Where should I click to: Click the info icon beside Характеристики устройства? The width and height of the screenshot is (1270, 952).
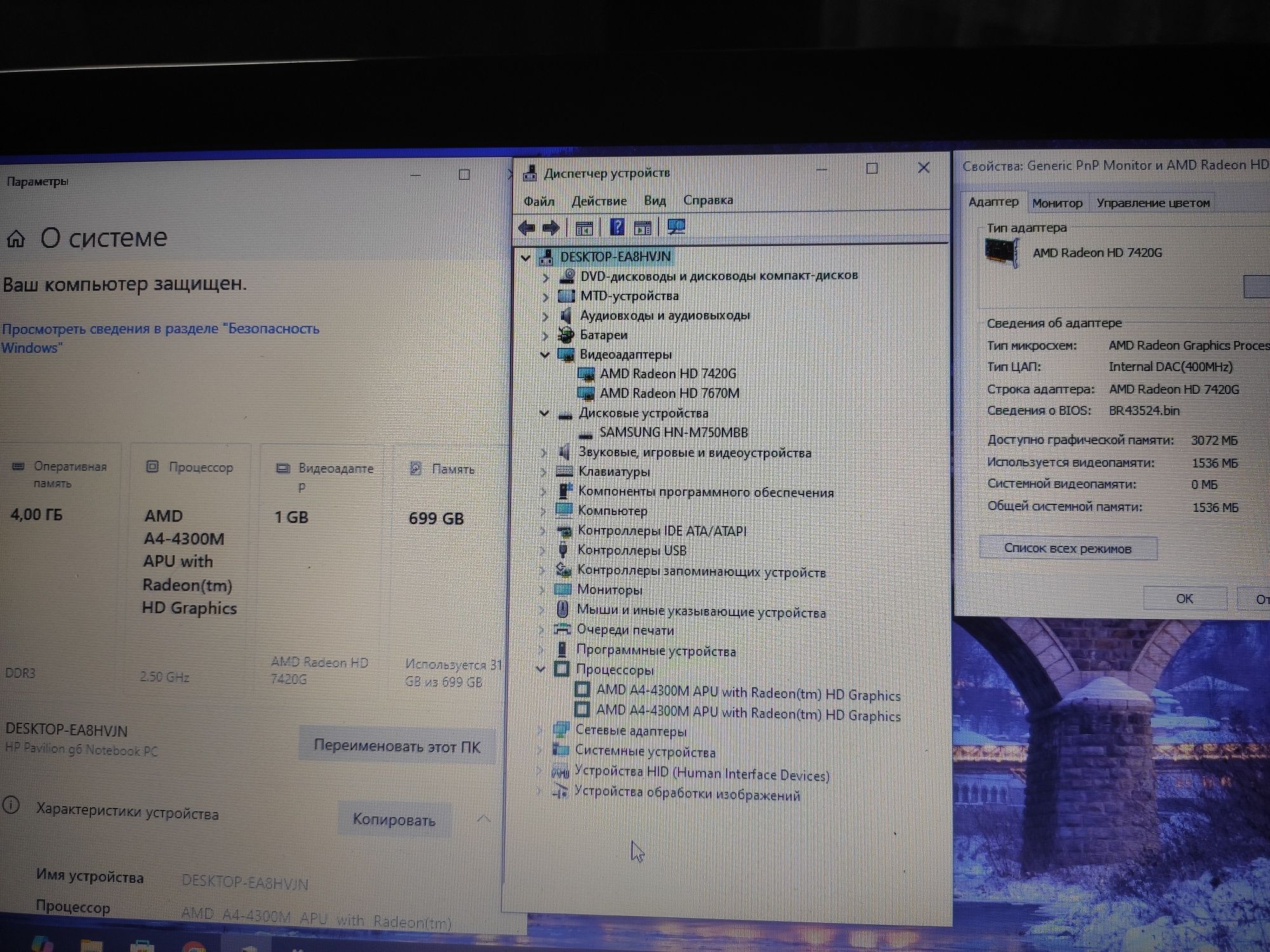(11, 805)
